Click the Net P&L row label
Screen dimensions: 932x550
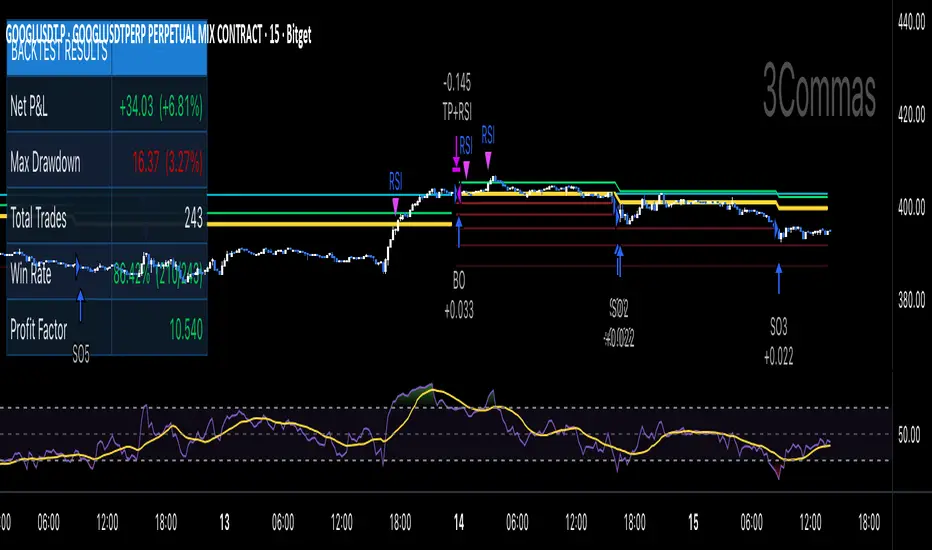click(29, 107)
